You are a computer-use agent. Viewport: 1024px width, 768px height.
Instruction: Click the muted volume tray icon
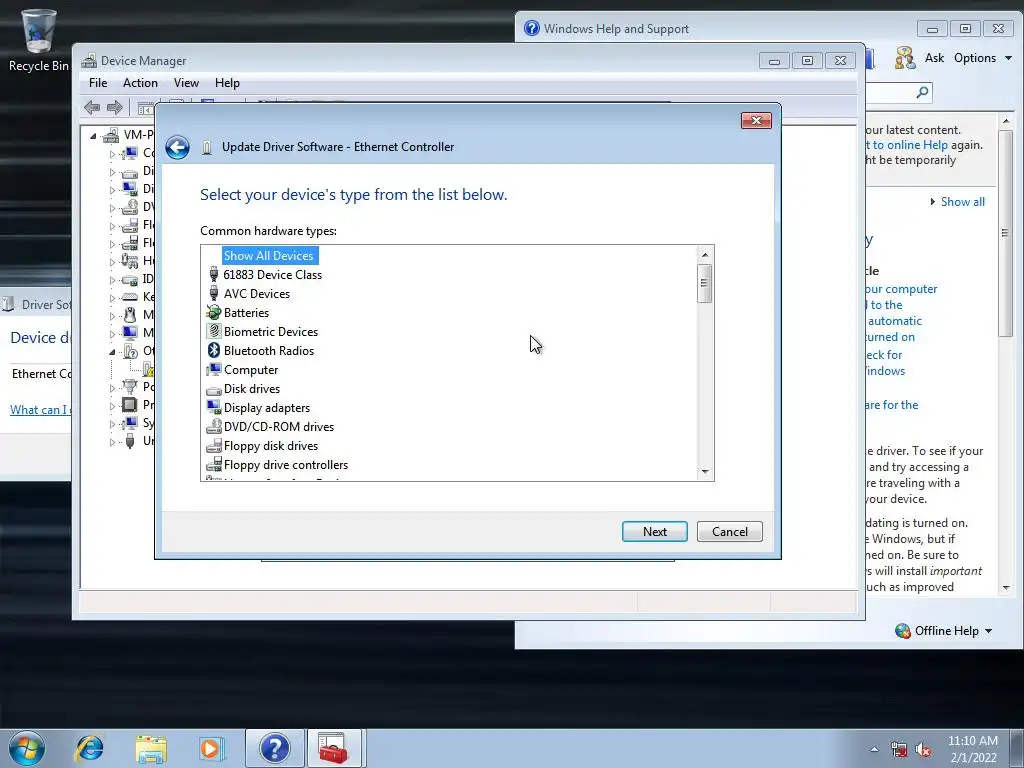click(923, 750)
